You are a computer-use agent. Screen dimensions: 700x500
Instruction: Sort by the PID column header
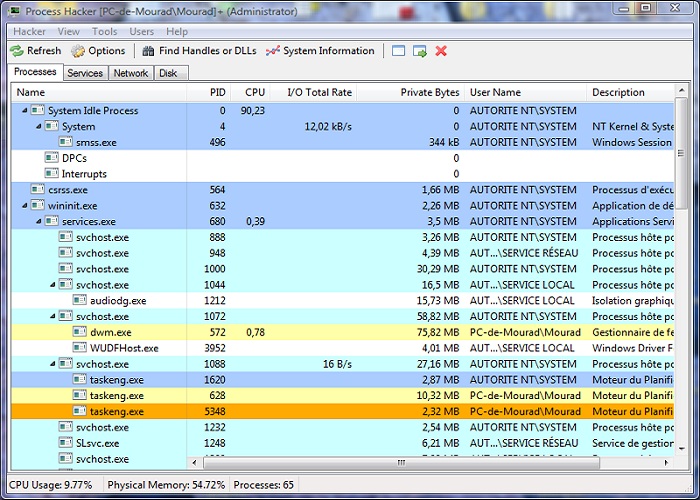tap(208, 92)
